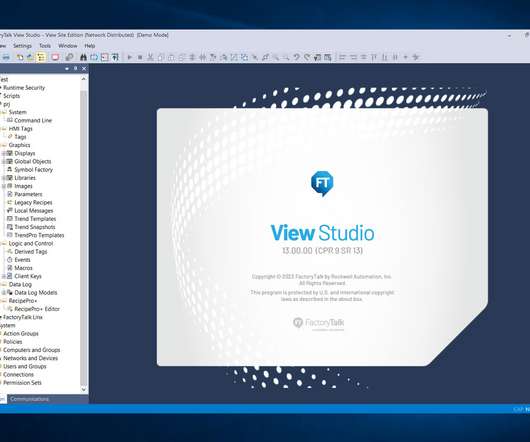Click the Local Messages icon in the tree
The image size is (530, 442).
10,211
